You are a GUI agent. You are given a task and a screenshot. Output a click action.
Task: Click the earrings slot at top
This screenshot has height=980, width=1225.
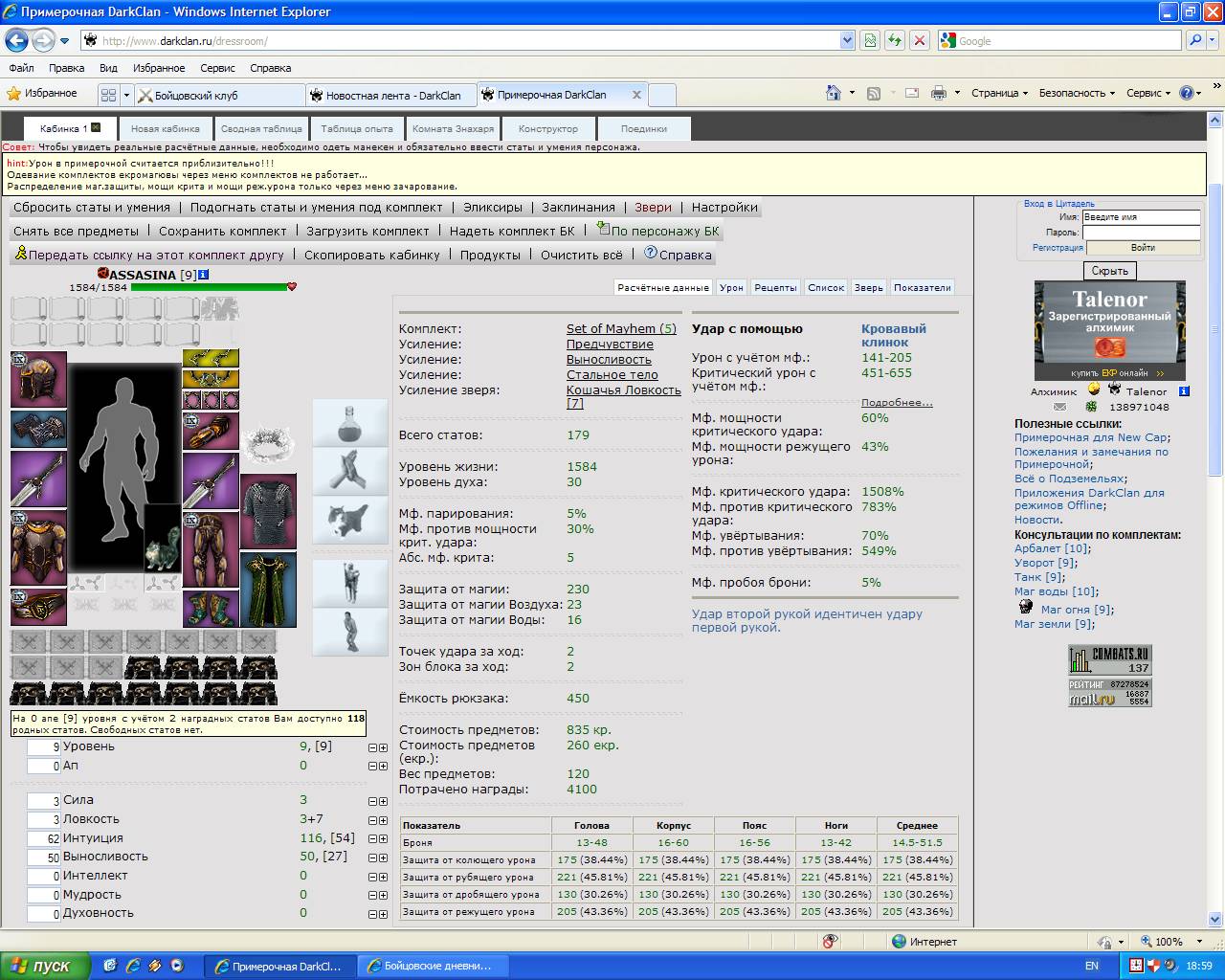[x=211, y=359]
